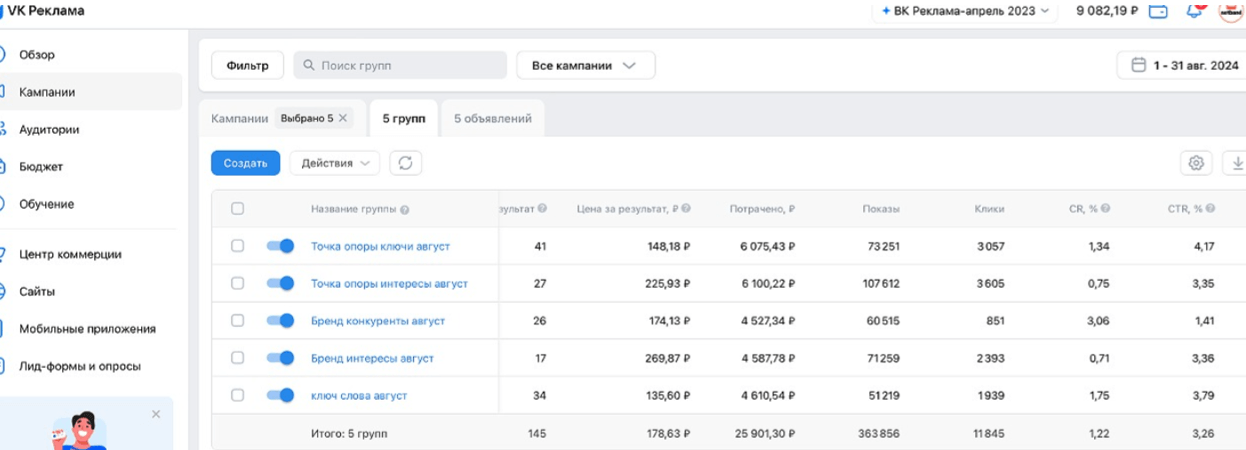The height and width of the screenshot is (450, 1246).
Task: Turn off Бренд конкуренты август switch
Action: [x=280, y=321]
